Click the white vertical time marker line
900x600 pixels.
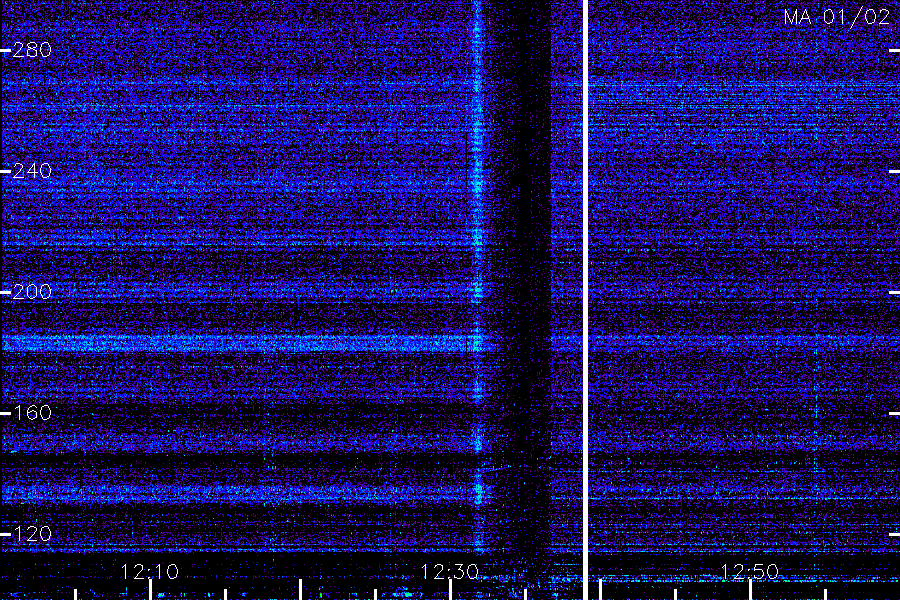click(585, 300)
